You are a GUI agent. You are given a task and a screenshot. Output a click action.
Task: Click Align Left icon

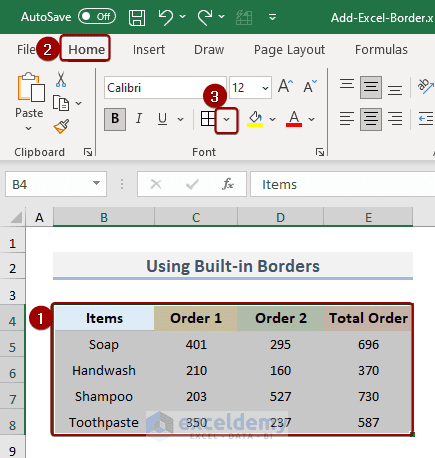coord(347,119)
